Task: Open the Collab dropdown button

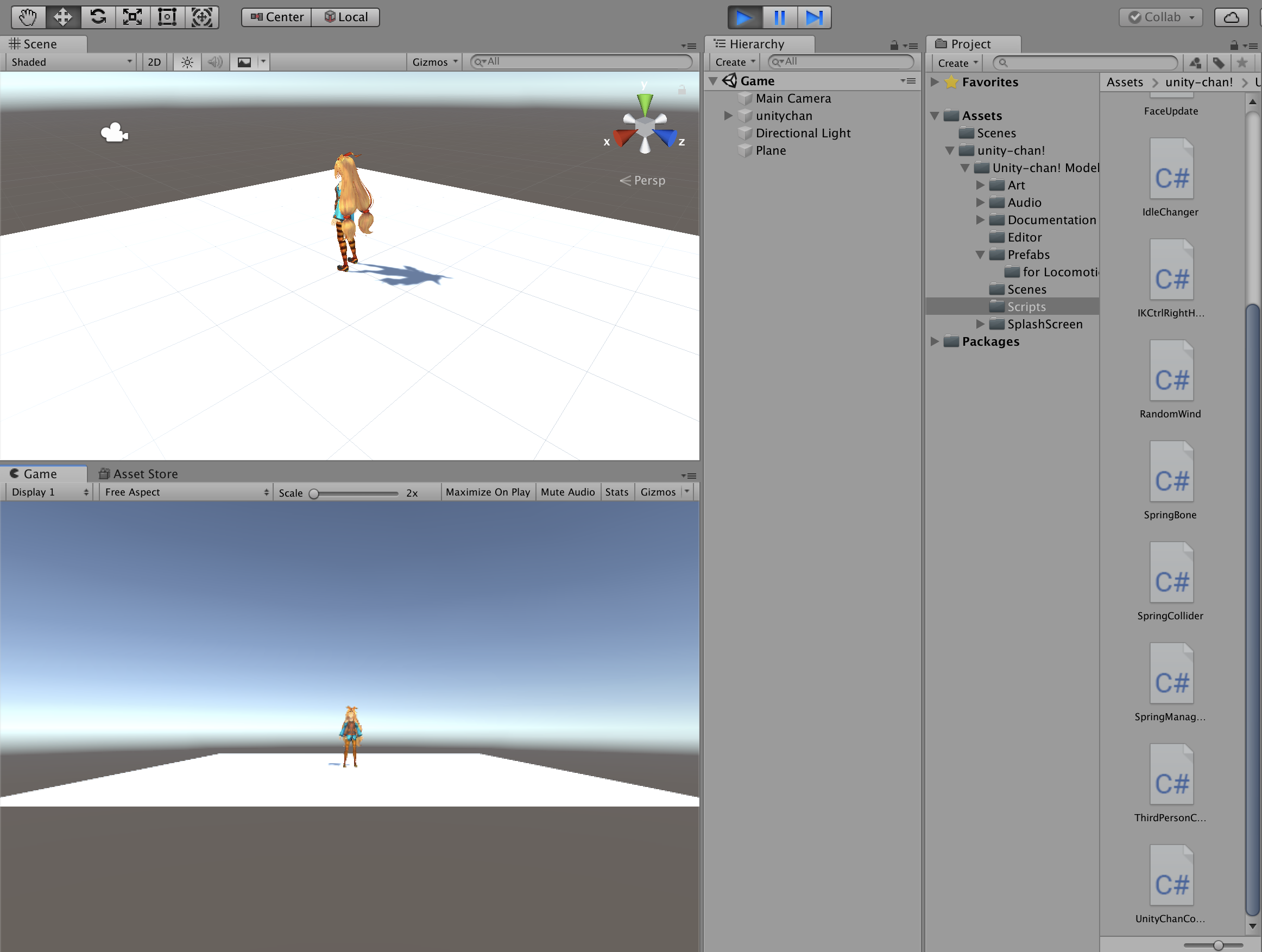Action: tap(1160, 17)
